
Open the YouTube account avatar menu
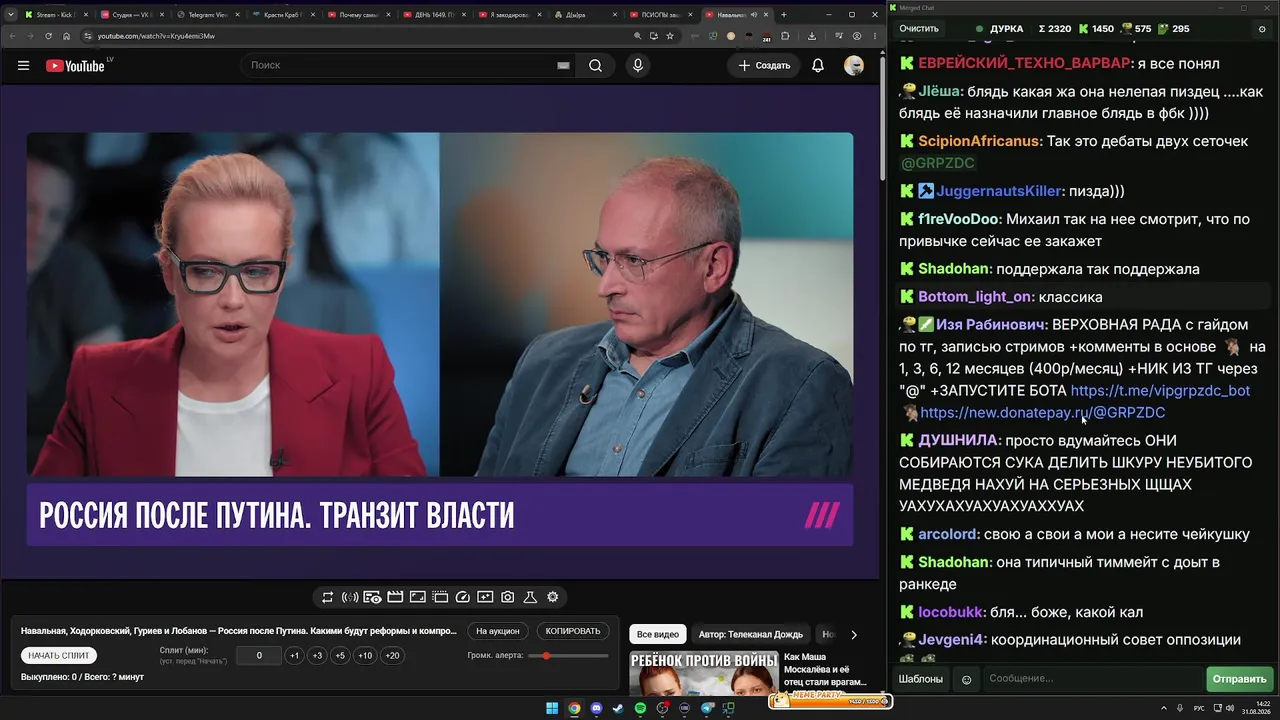pyautogui.click(x=854, y=65)
